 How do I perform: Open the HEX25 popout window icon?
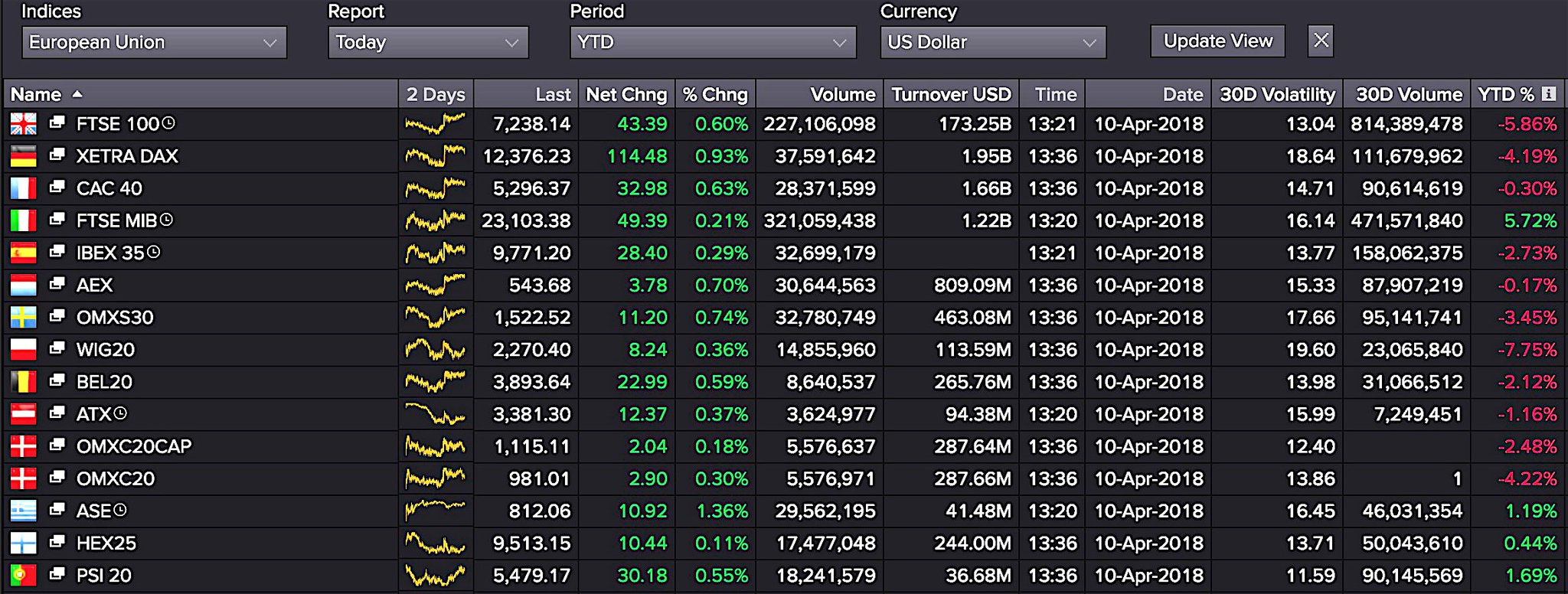[x=57, y=542]
